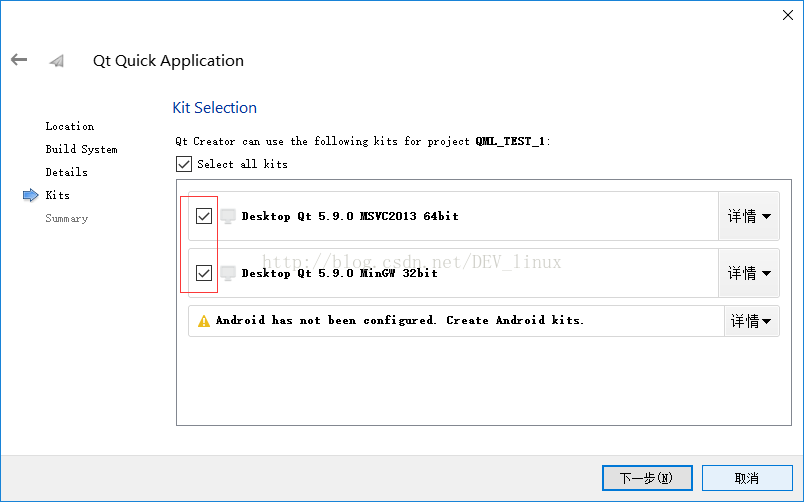
Task: Click the back arrow icon
Action: [19, 60]
